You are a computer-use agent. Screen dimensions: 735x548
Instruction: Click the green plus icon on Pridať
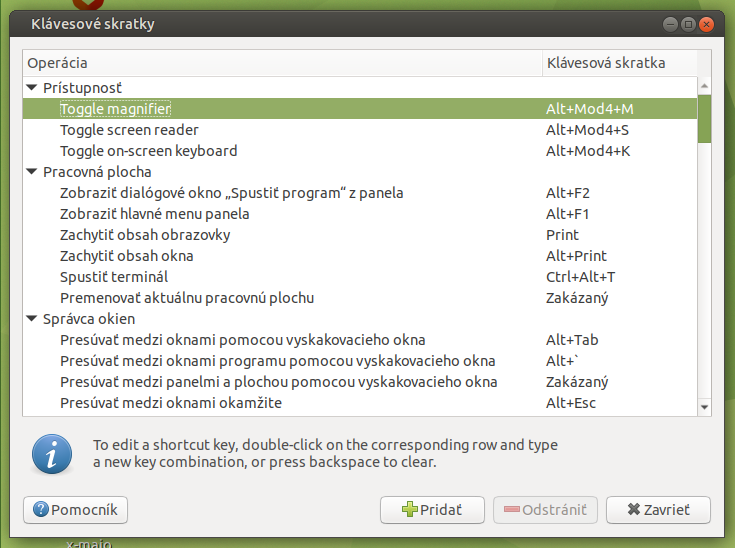point(410,509)
